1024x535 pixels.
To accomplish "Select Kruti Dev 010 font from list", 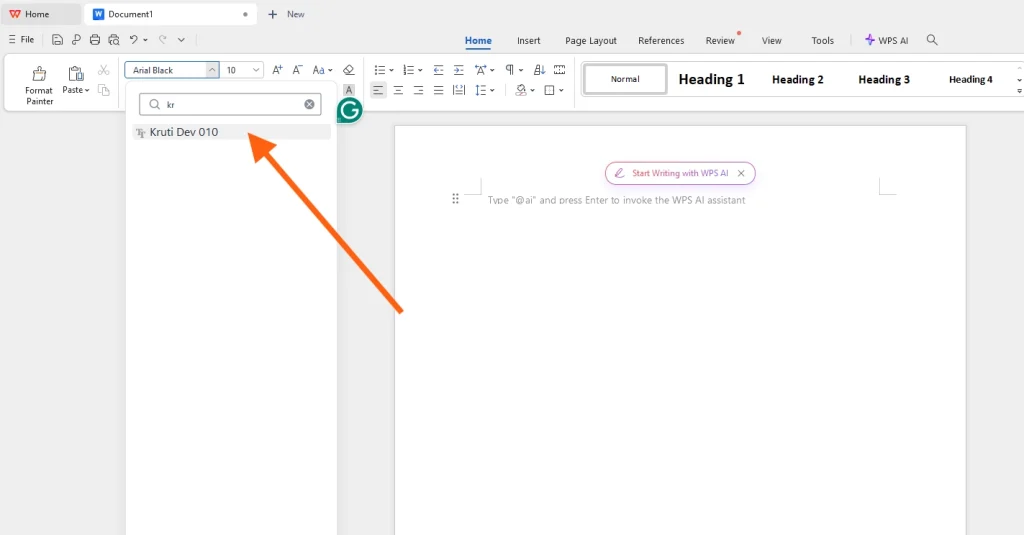I will (183, 132).
